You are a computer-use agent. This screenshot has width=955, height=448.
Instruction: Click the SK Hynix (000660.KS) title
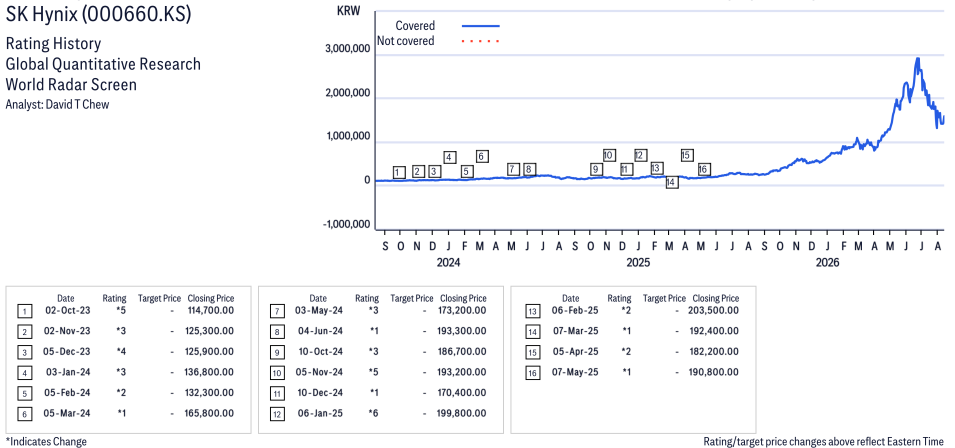[x=98, y=15]
